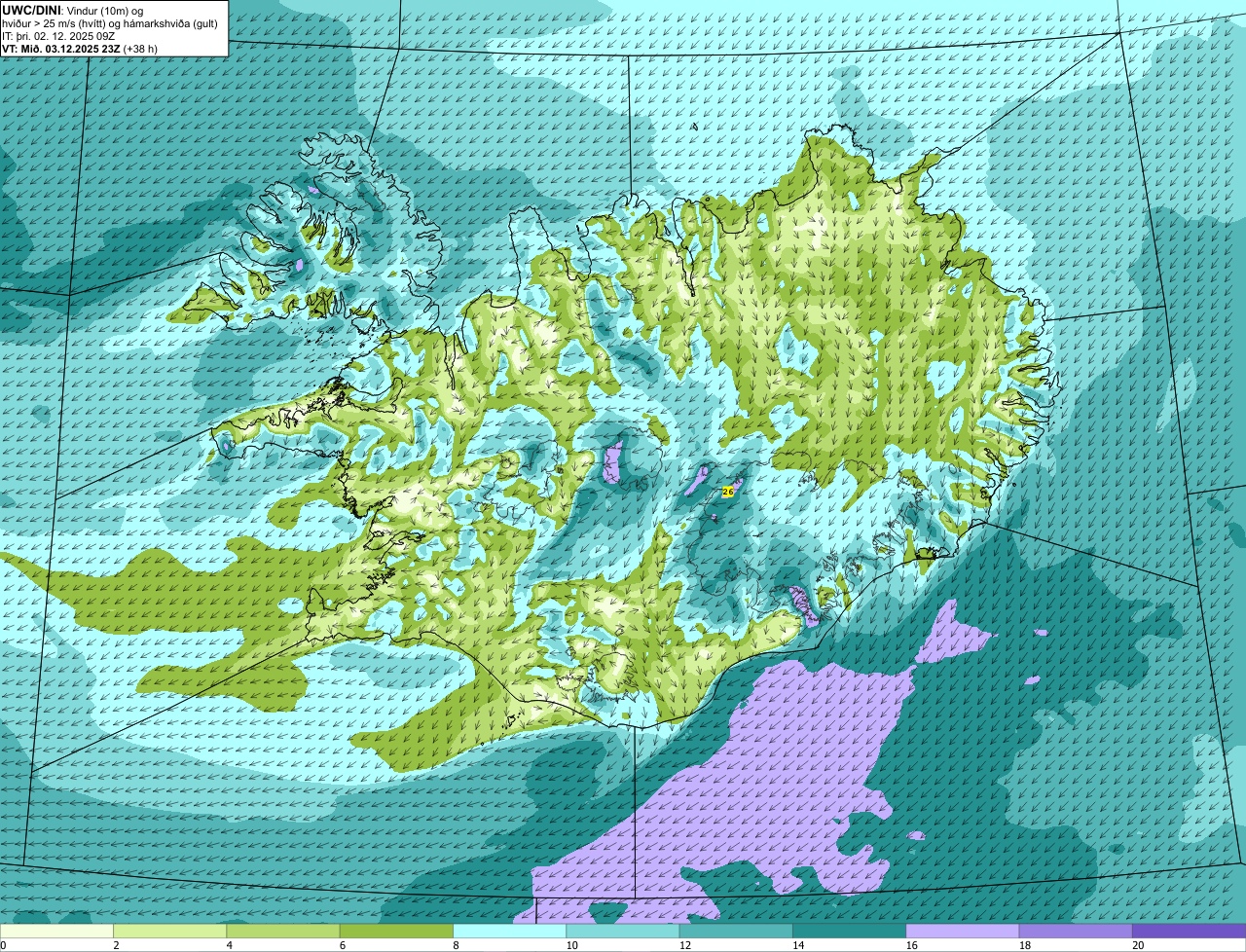Click the 8–10 m/s light cyan legend swatch
The image size is (1246, 952).
point(510,932)
